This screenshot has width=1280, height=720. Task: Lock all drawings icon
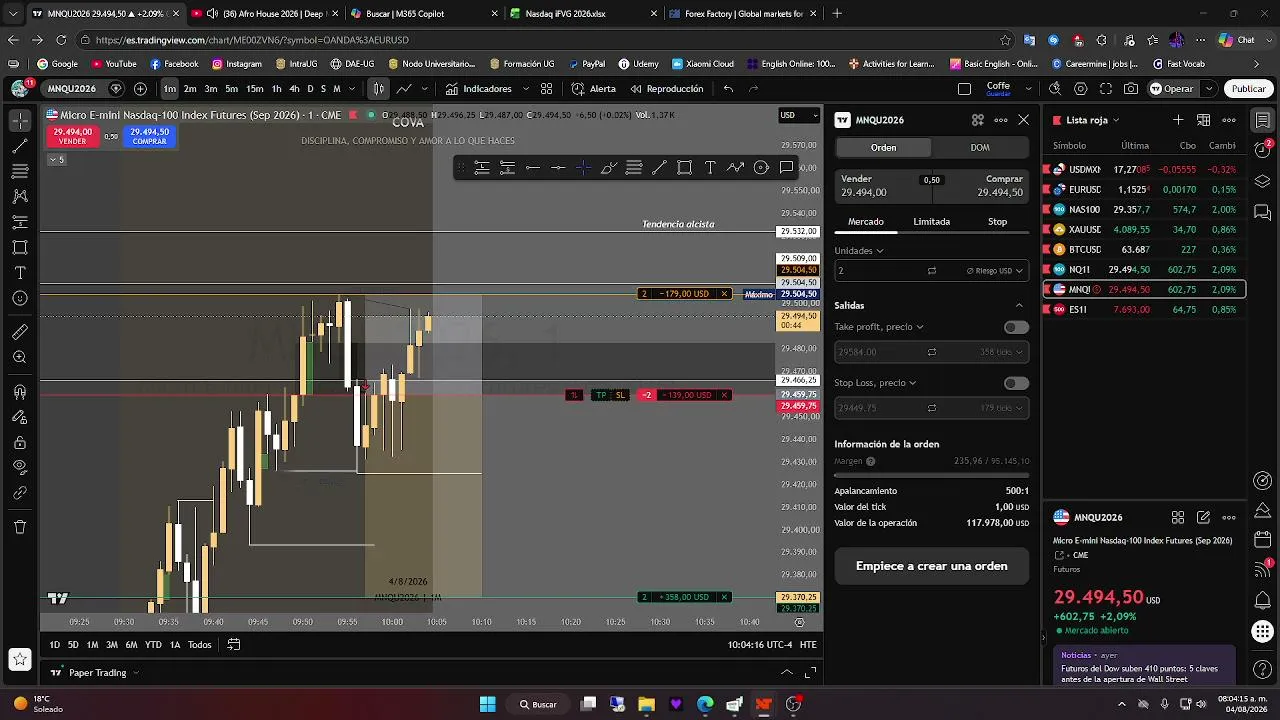(20, 442)
